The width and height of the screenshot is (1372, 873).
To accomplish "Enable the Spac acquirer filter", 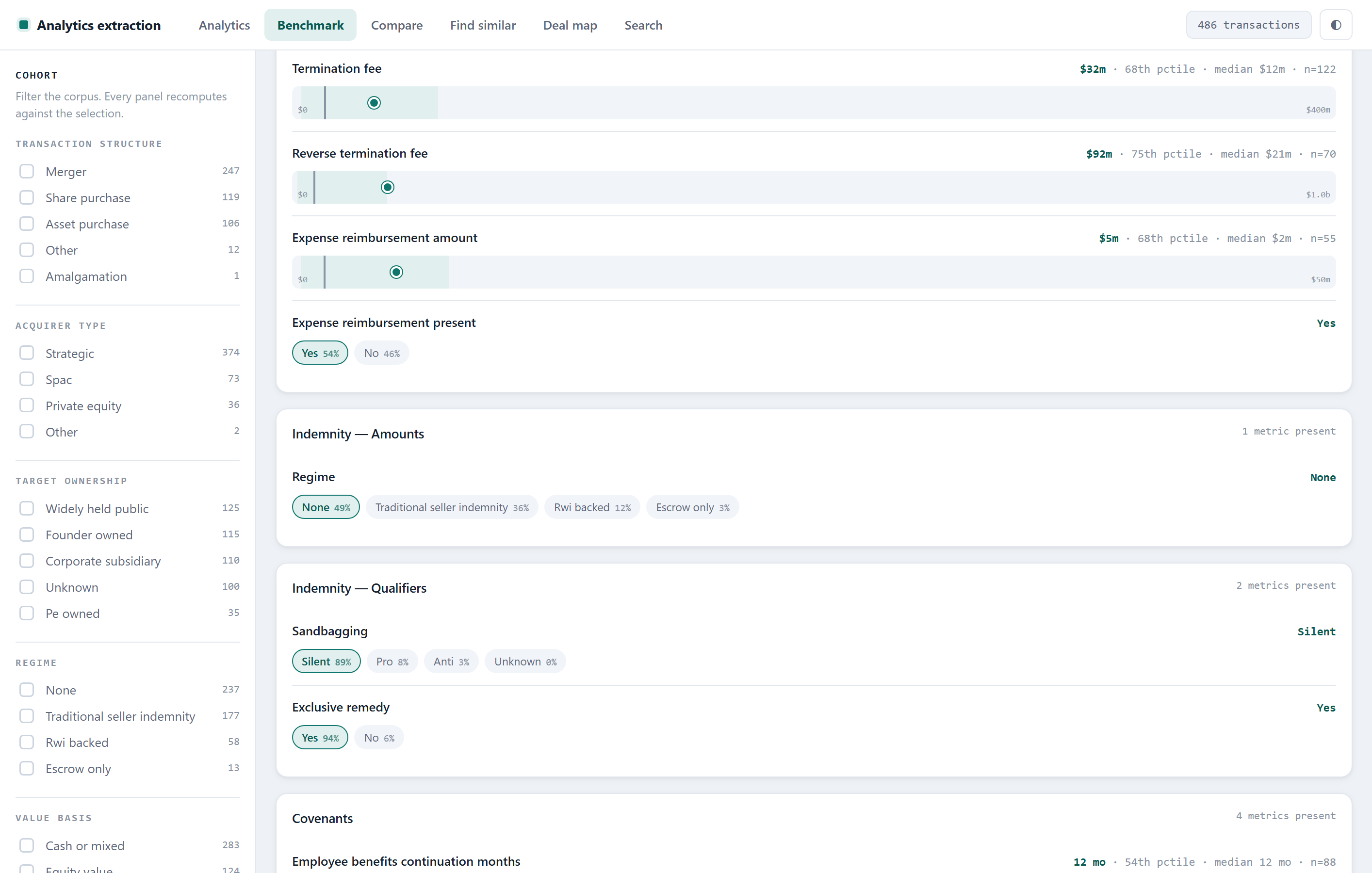I will (x=27, y=379).
